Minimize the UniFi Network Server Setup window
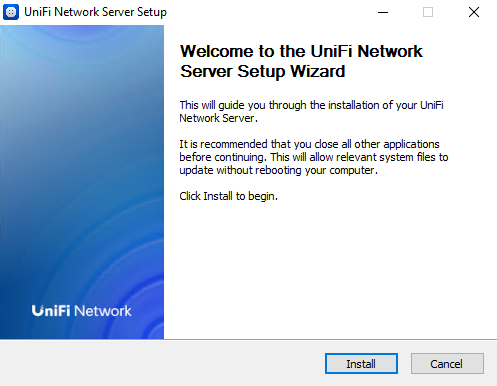497x386 pixels. pyautogui.click(x=383, y=12)
